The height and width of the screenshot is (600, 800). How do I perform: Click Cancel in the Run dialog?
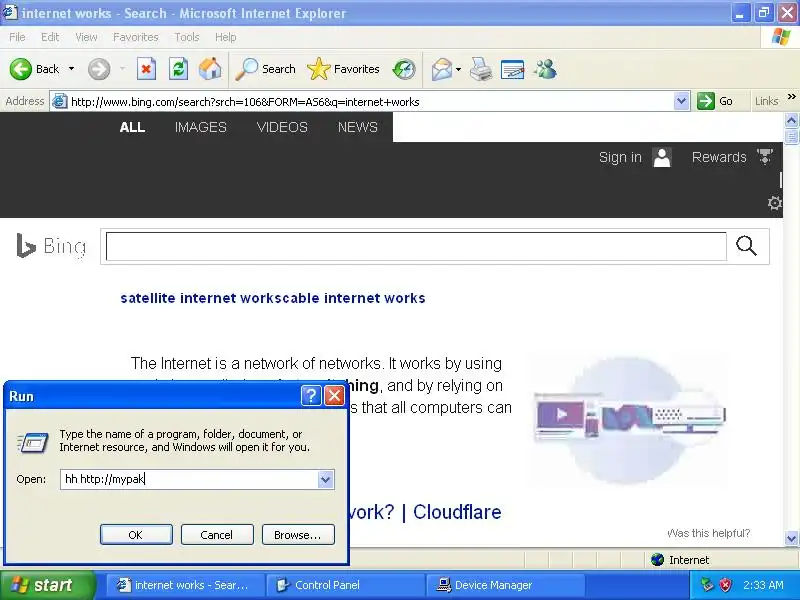coord(217,535)
